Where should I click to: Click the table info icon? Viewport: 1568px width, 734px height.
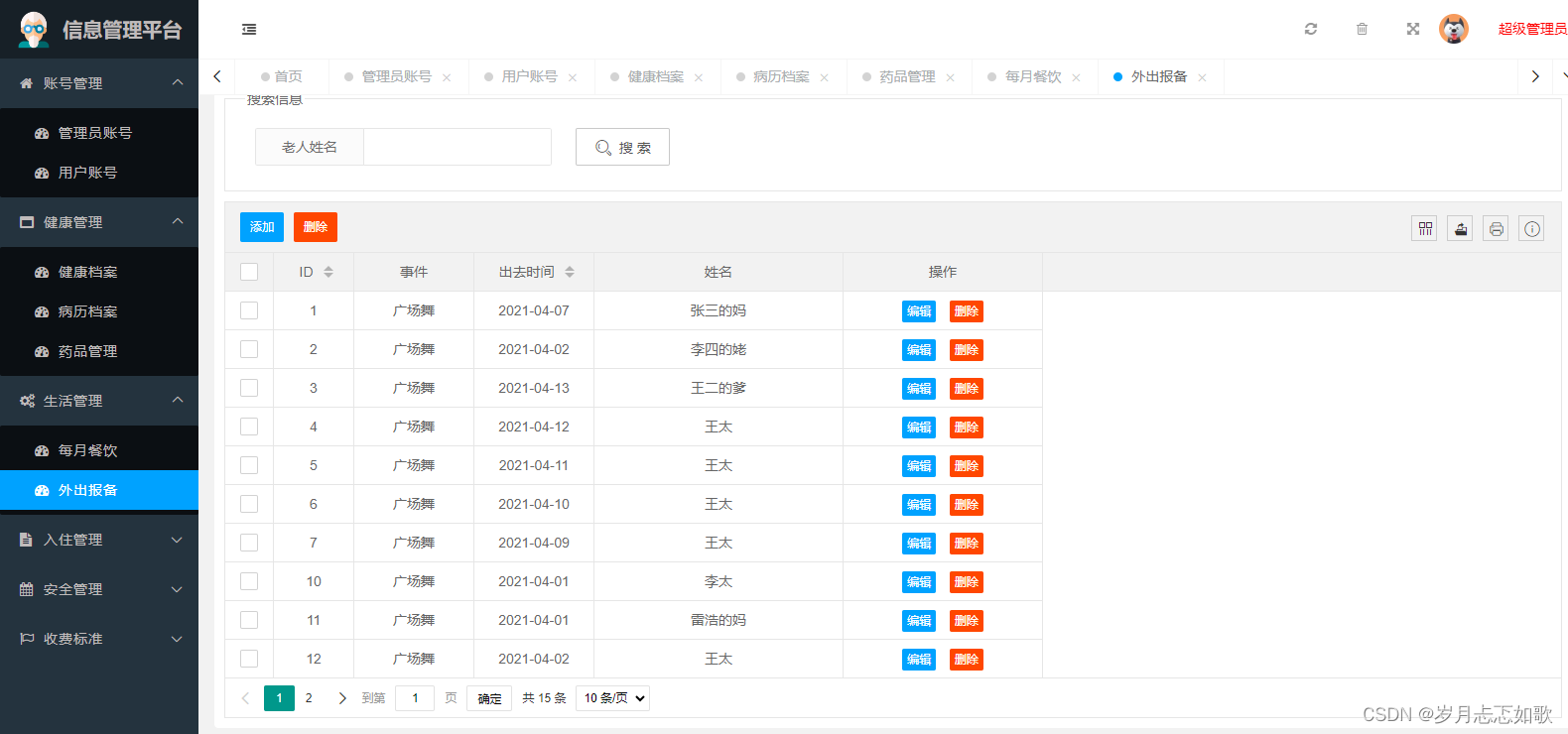point(1532,229)
